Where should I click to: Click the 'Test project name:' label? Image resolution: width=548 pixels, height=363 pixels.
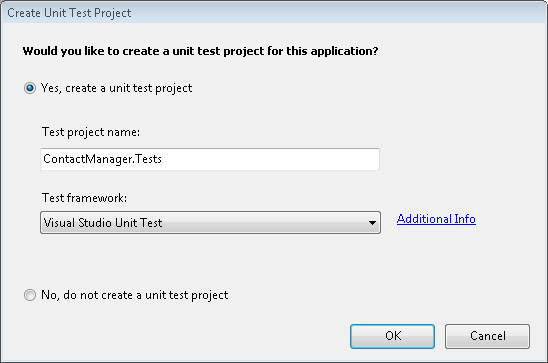(x=91, y=132)
